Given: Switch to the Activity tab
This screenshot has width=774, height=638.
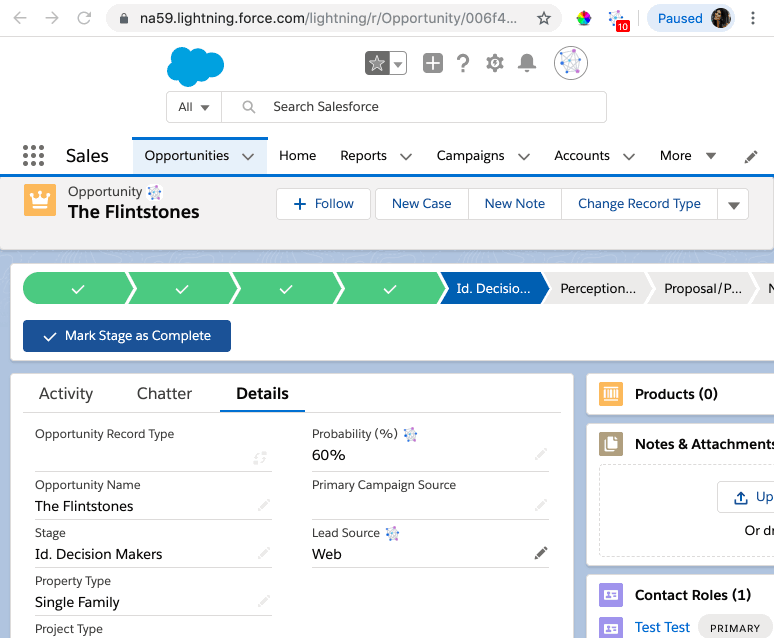Looking at the screenshot, I should point(66,394).
